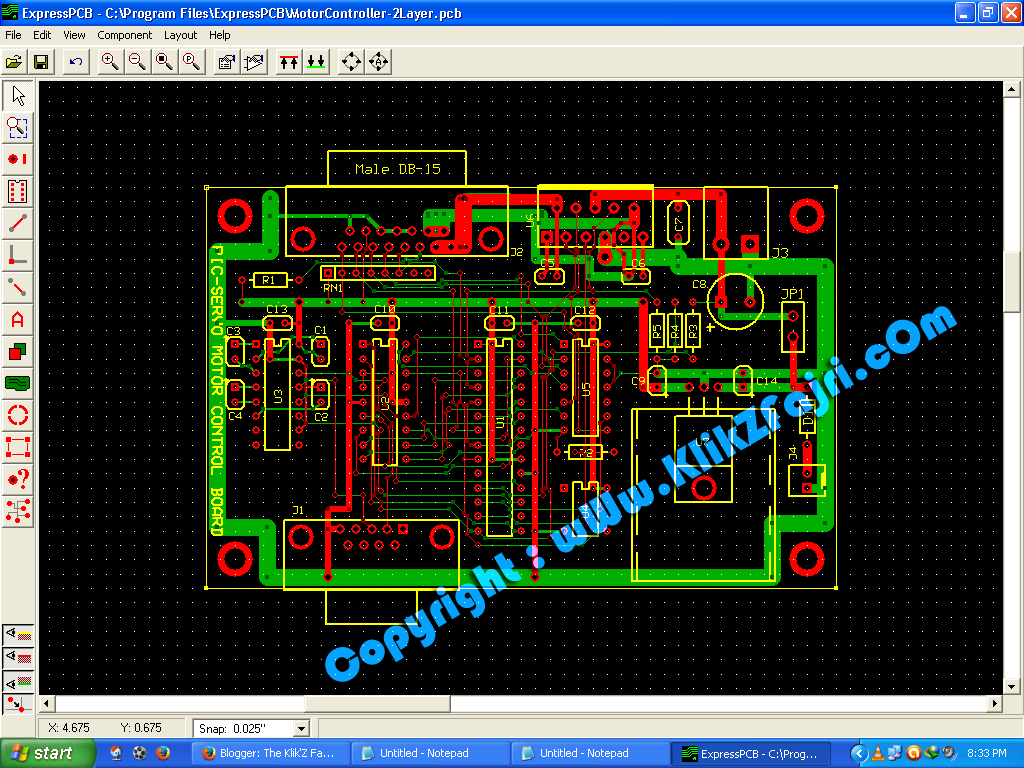Select the U1 chip label on board
This screenshot has height=768, width=1024.
tap(500, 422)
